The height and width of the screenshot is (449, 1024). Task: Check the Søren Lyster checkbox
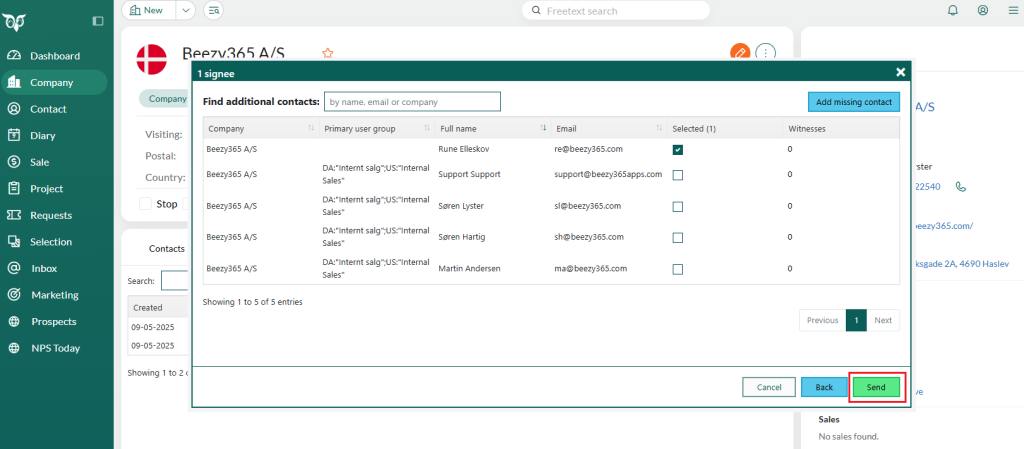678,206
